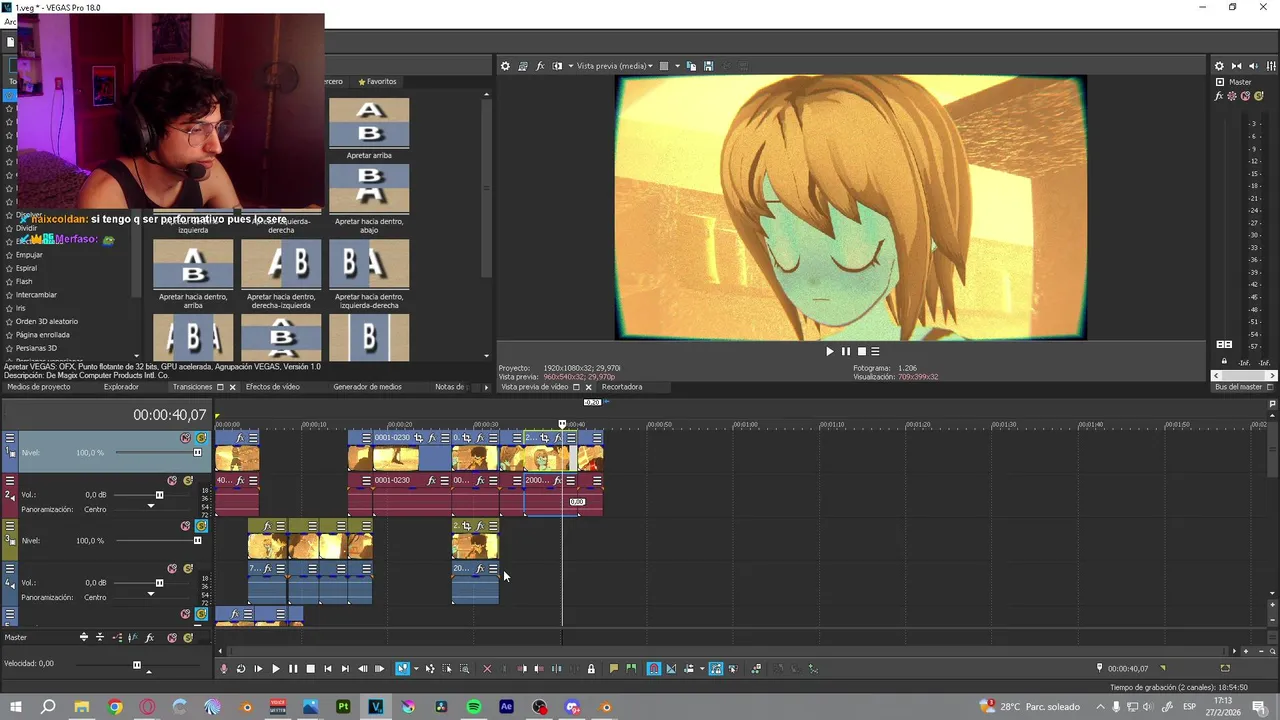Select the Espiral transition category
Viewport: 1280px width, 720px height.
[x=26, y=268]
